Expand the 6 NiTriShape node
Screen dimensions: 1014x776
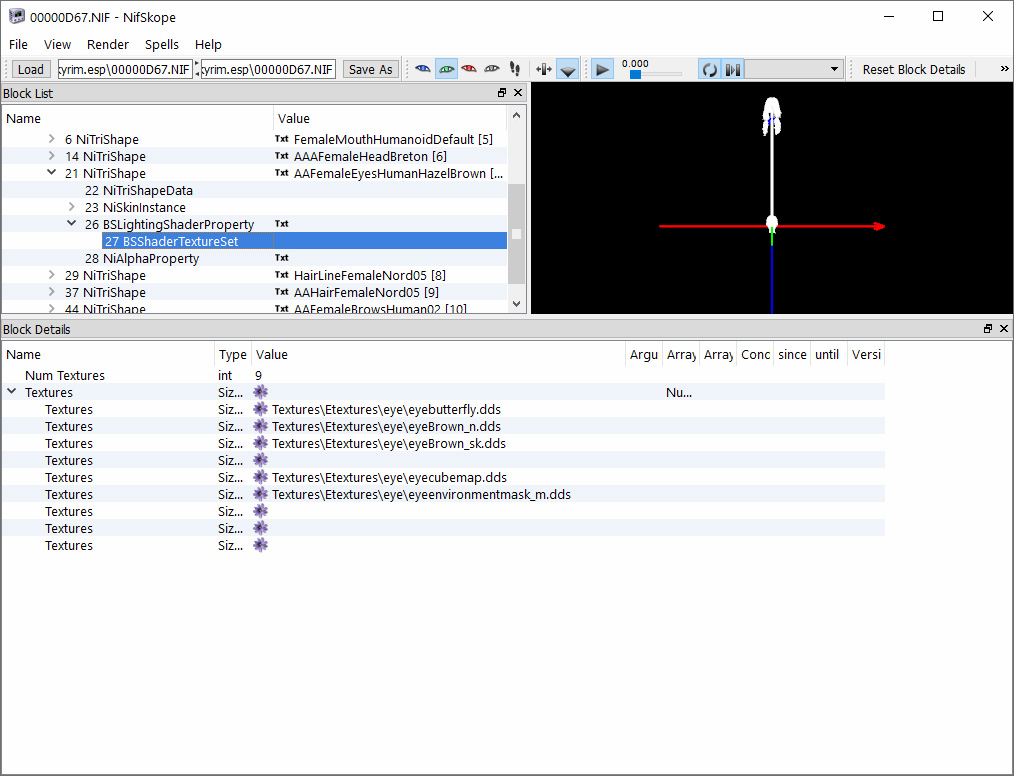coord(52,138)
